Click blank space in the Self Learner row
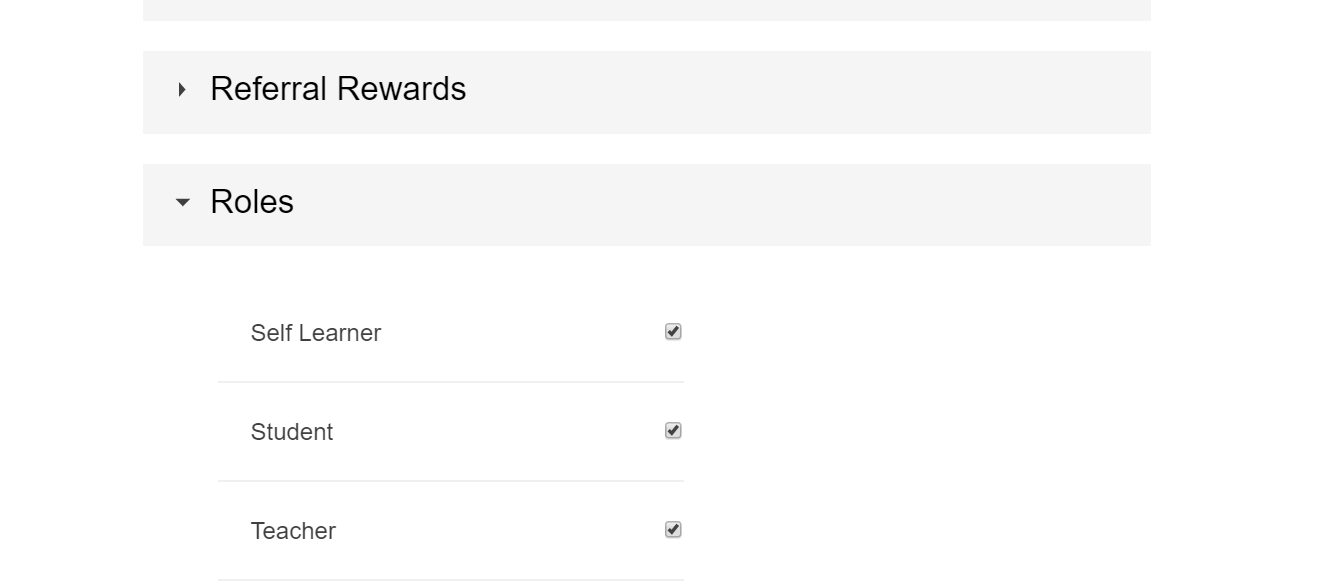Image resolution: width=1331 pixels, height=584 pixels. pos(520,333)
